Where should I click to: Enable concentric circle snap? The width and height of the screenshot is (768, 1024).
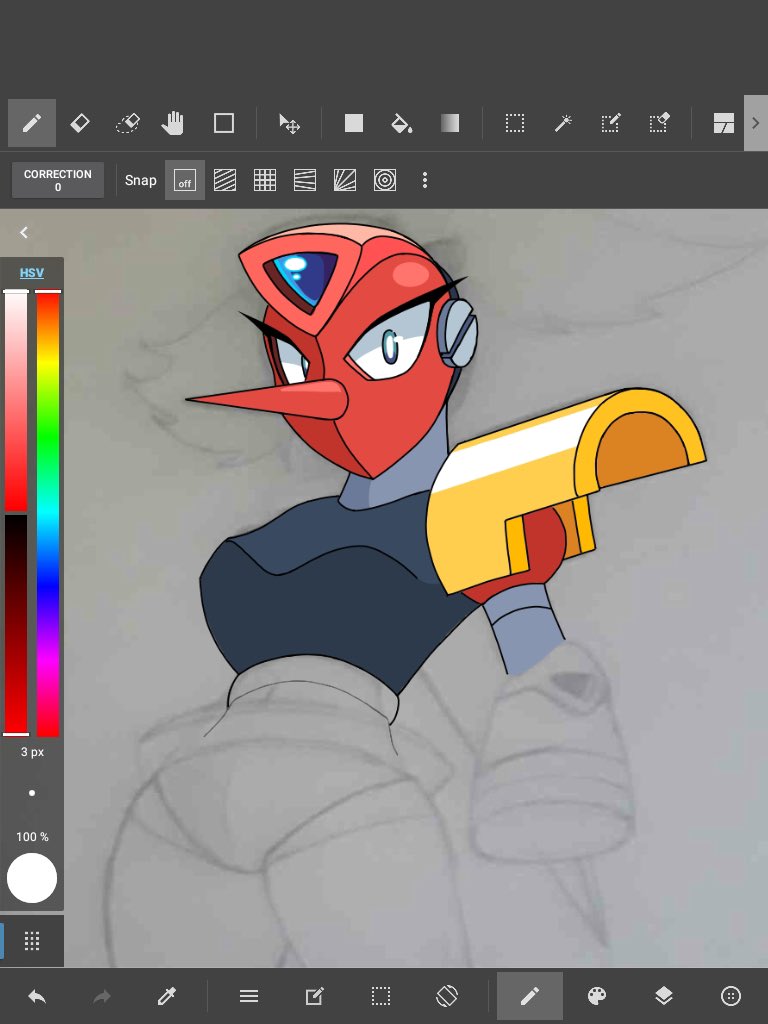point(385,180)
